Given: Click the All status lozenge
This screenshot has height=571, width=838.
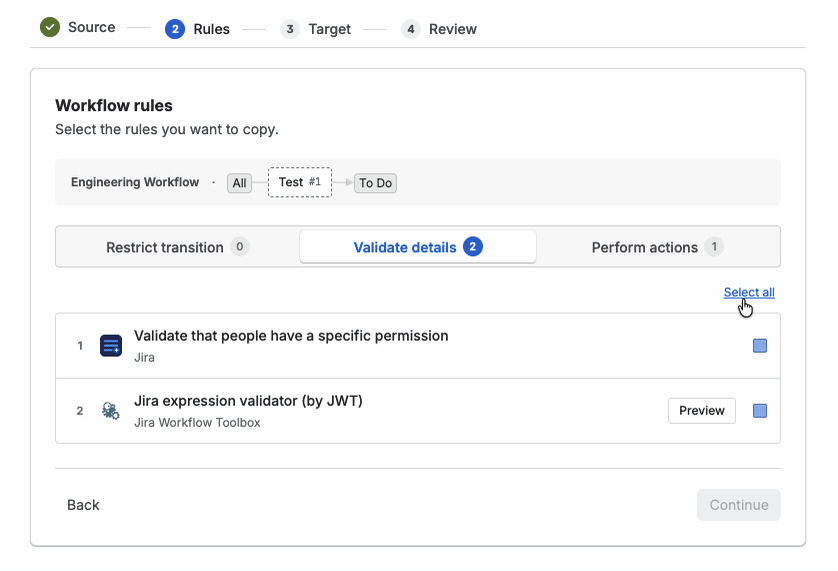Looking at the screenshot, I should (239, 183).
